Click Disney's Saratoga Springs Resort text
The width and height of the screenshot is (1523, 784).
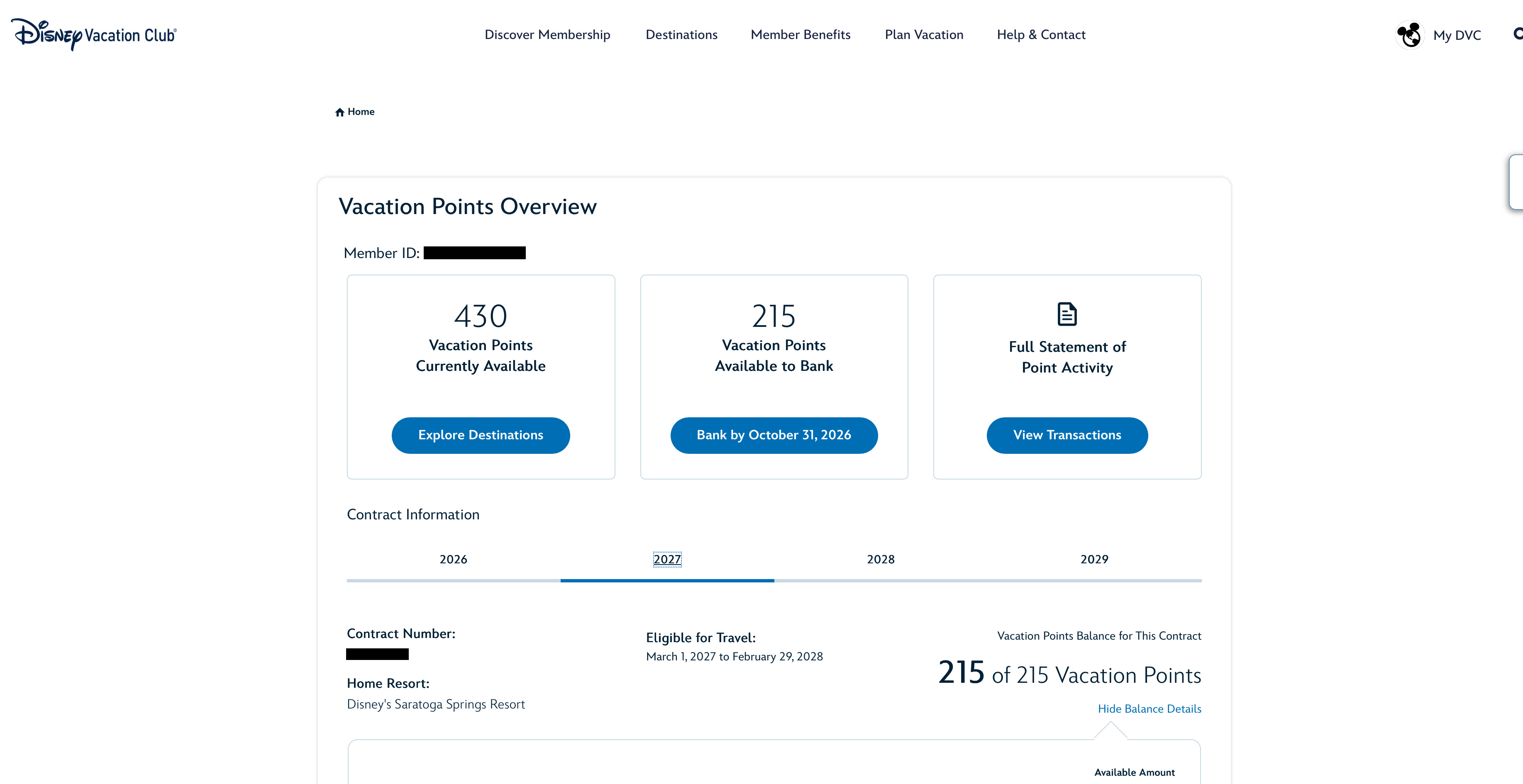(x=436, y=705)
